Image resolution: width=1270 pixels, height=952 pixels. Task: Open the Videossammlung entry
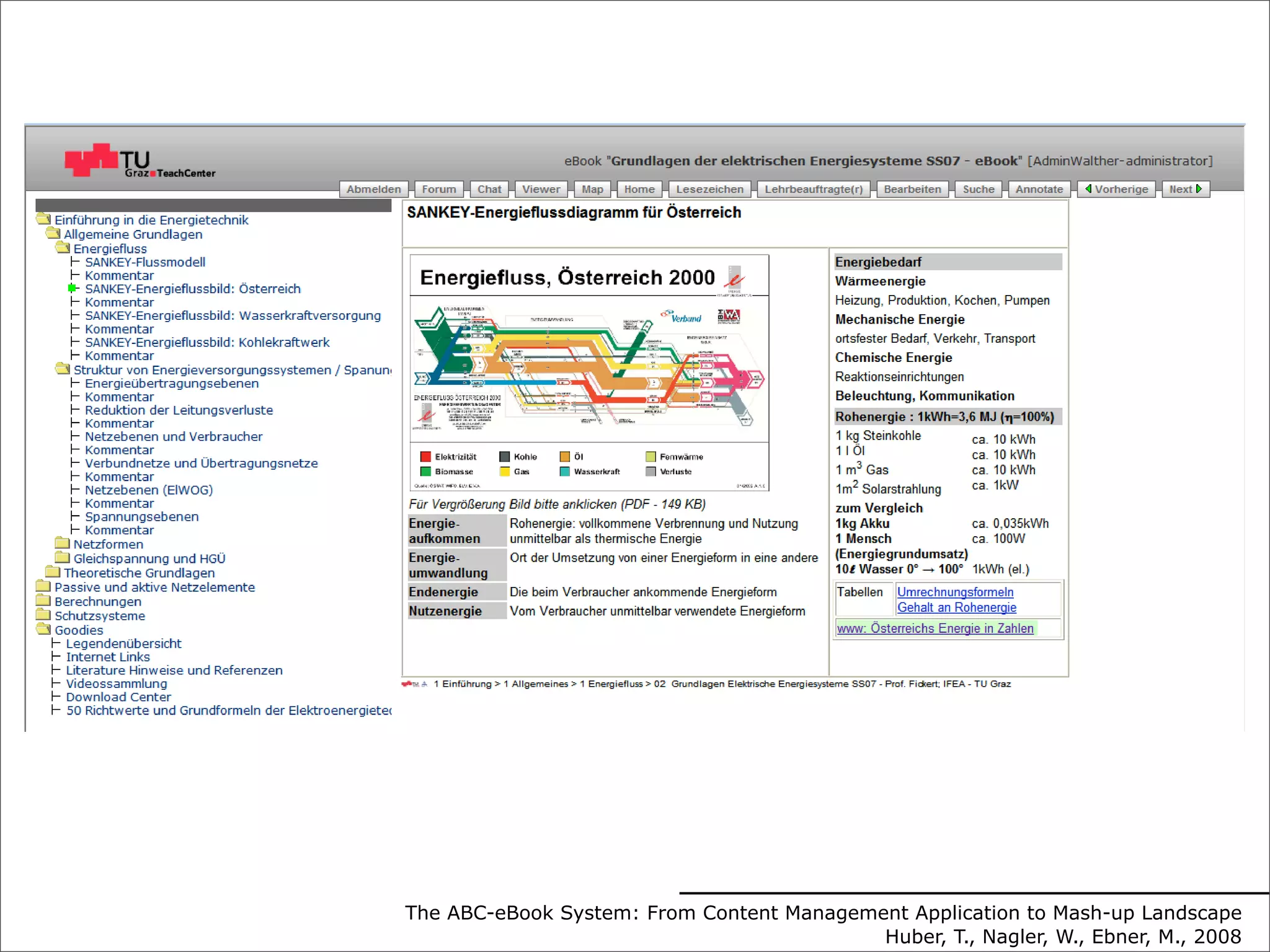117,684
